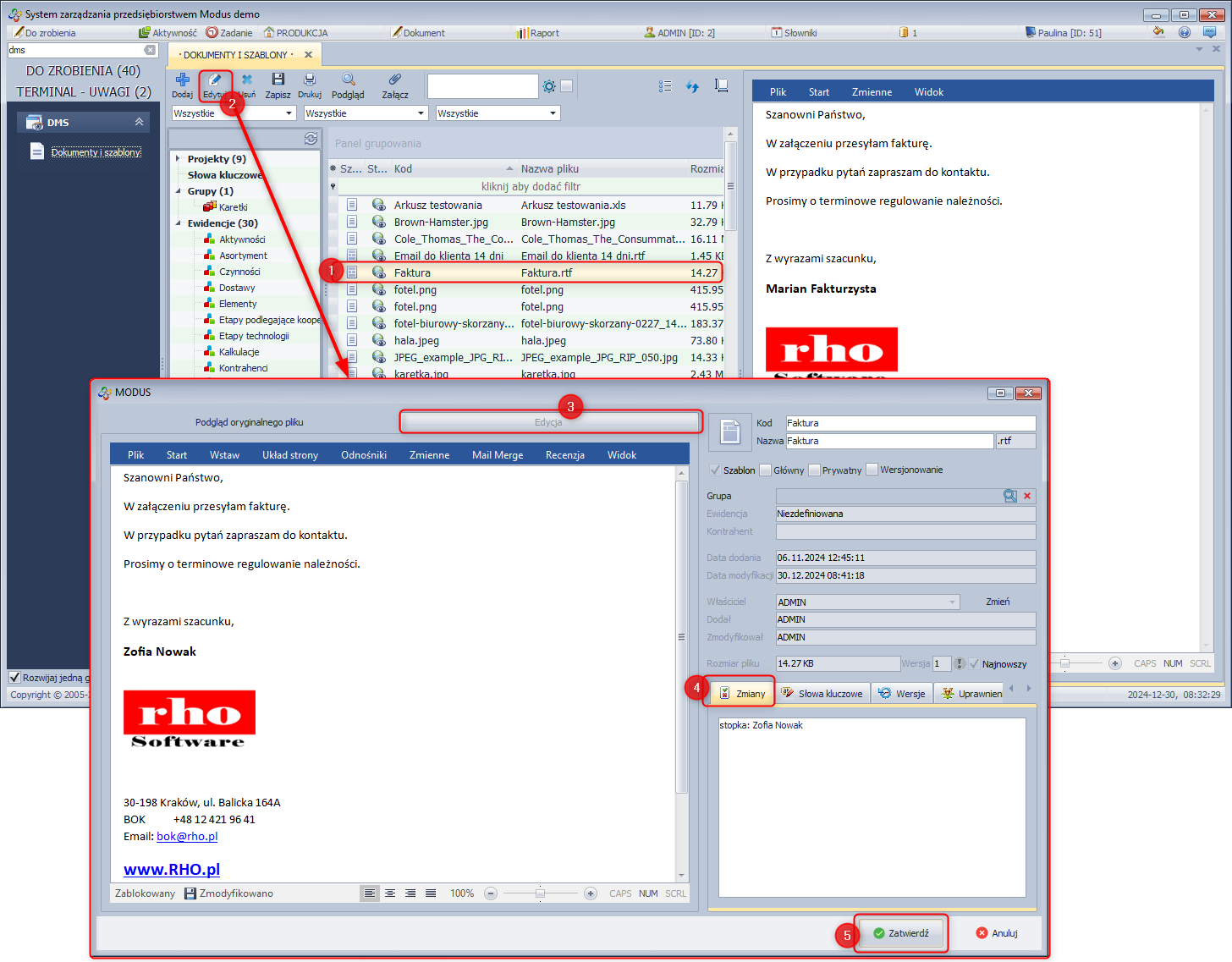
Task: Click the Drukuj printer icon
Action: (310, 80)
